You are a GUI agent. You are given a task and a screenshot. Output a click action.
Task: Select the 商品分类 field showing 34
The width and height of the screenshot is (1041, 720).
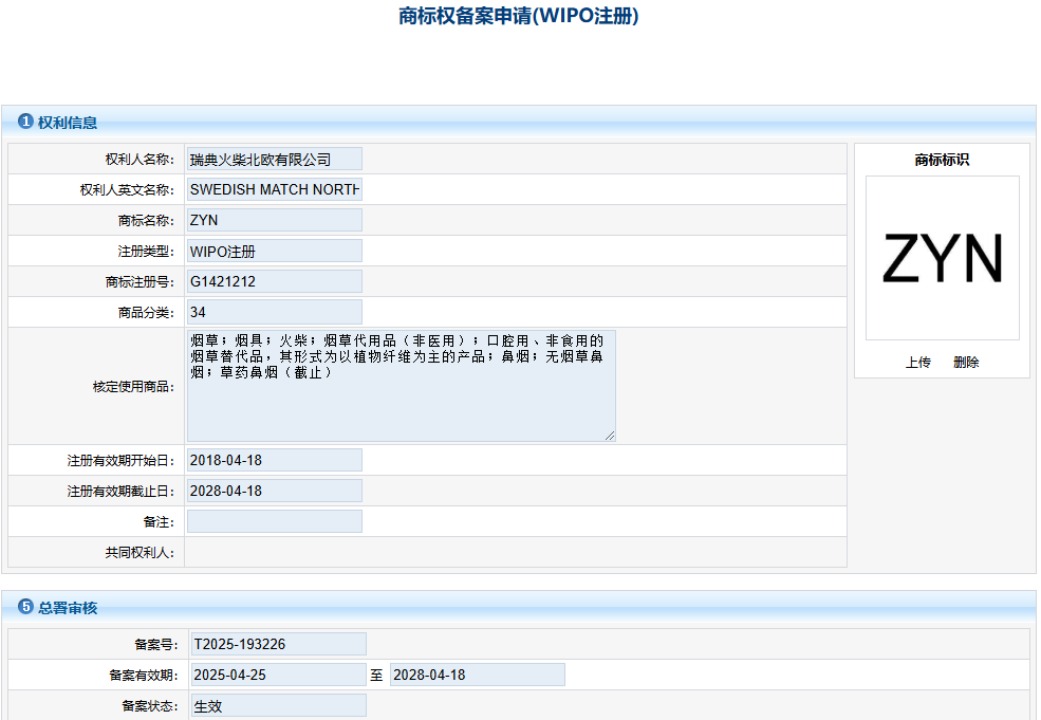274,312
